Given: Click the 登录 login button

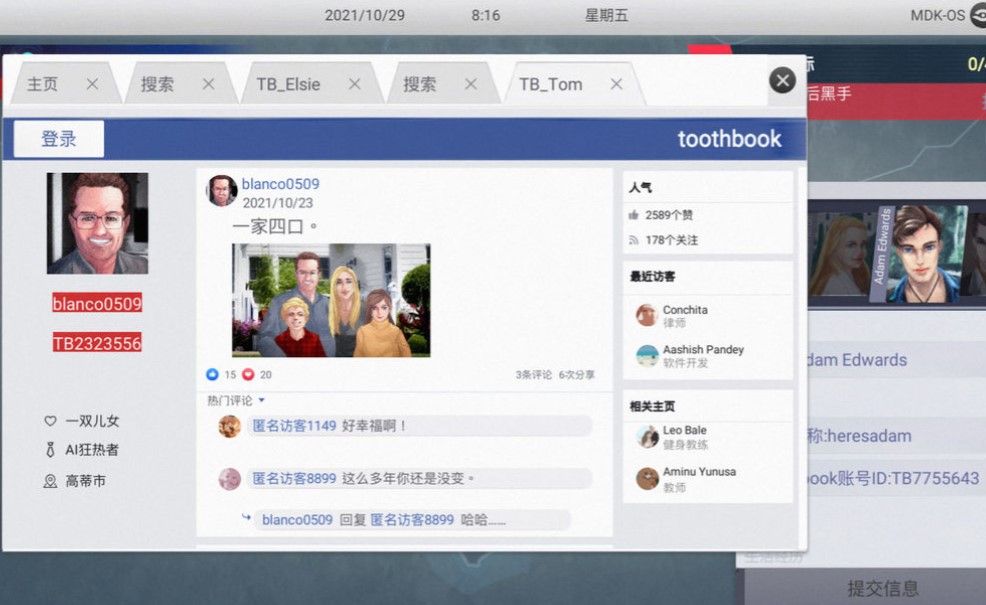Looking at the screenshot, I should click(x=59, y=139).
